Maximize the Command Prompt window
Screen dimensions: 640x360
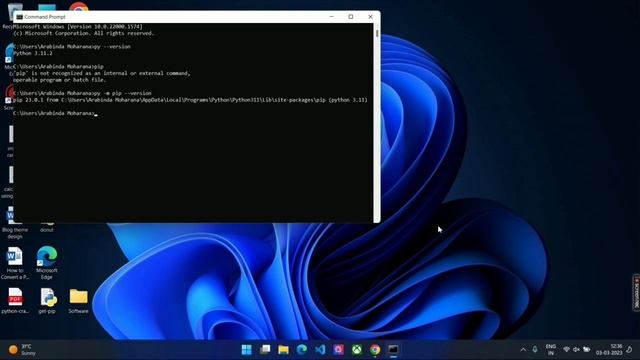click(351, 17)
